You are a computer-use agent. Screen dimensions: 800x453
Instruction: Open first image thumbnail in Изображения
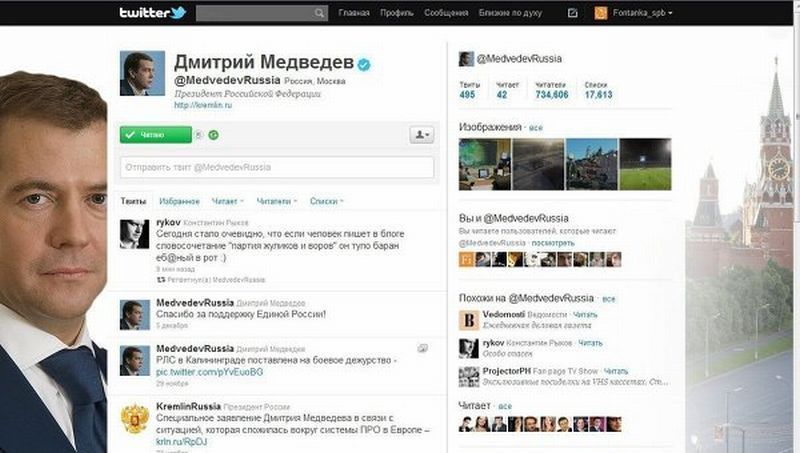(485, 164)
